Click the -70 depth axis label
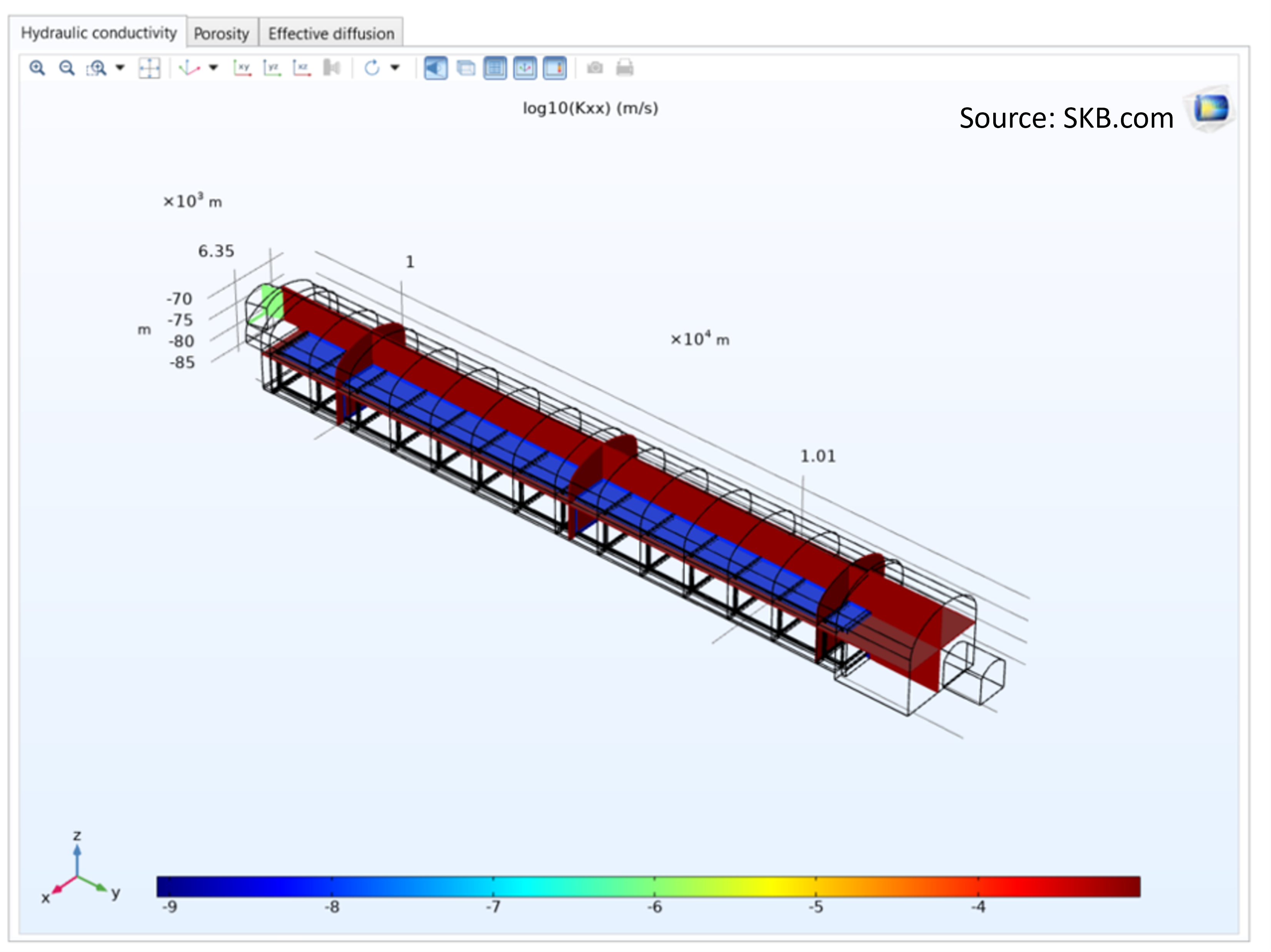The height and width of the screenshot is (952, 1271). (x=179, y=299)
